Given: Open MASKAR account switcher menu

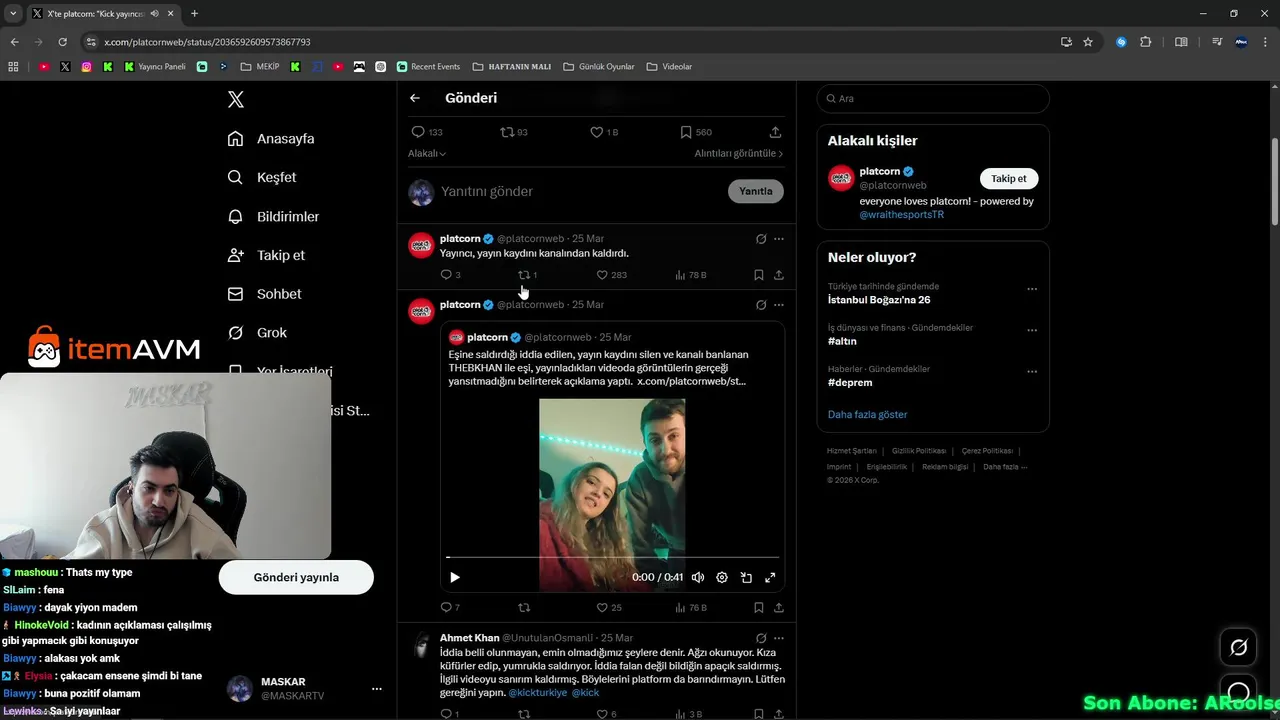Looking at the screenshot, I should pos(377,689).
